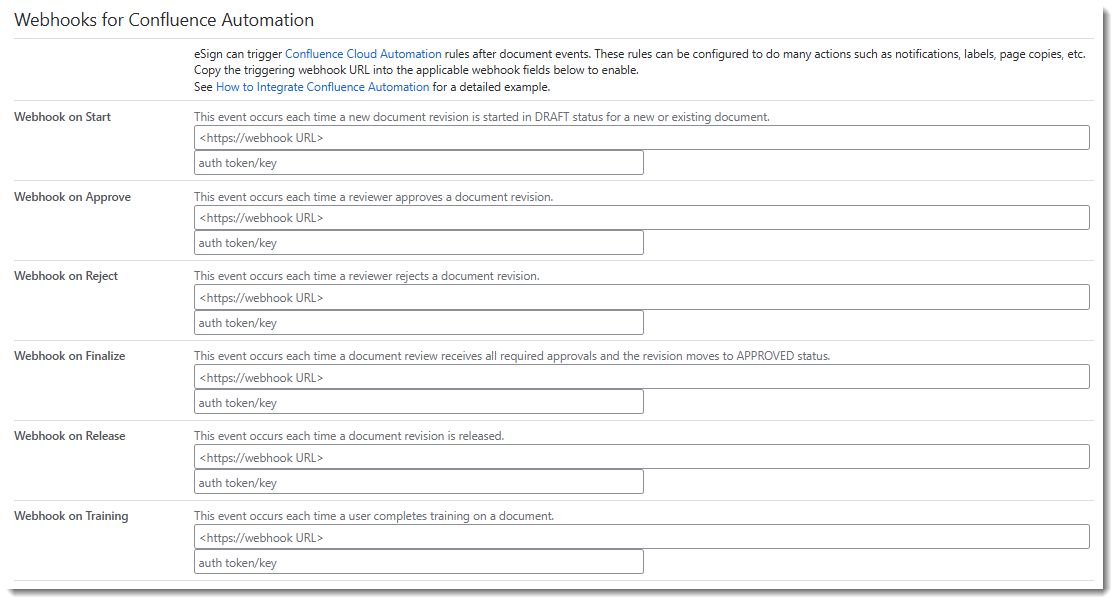Select the Webhook on Release URL field
Screen dimensions: 1118x604
point(641,457)
